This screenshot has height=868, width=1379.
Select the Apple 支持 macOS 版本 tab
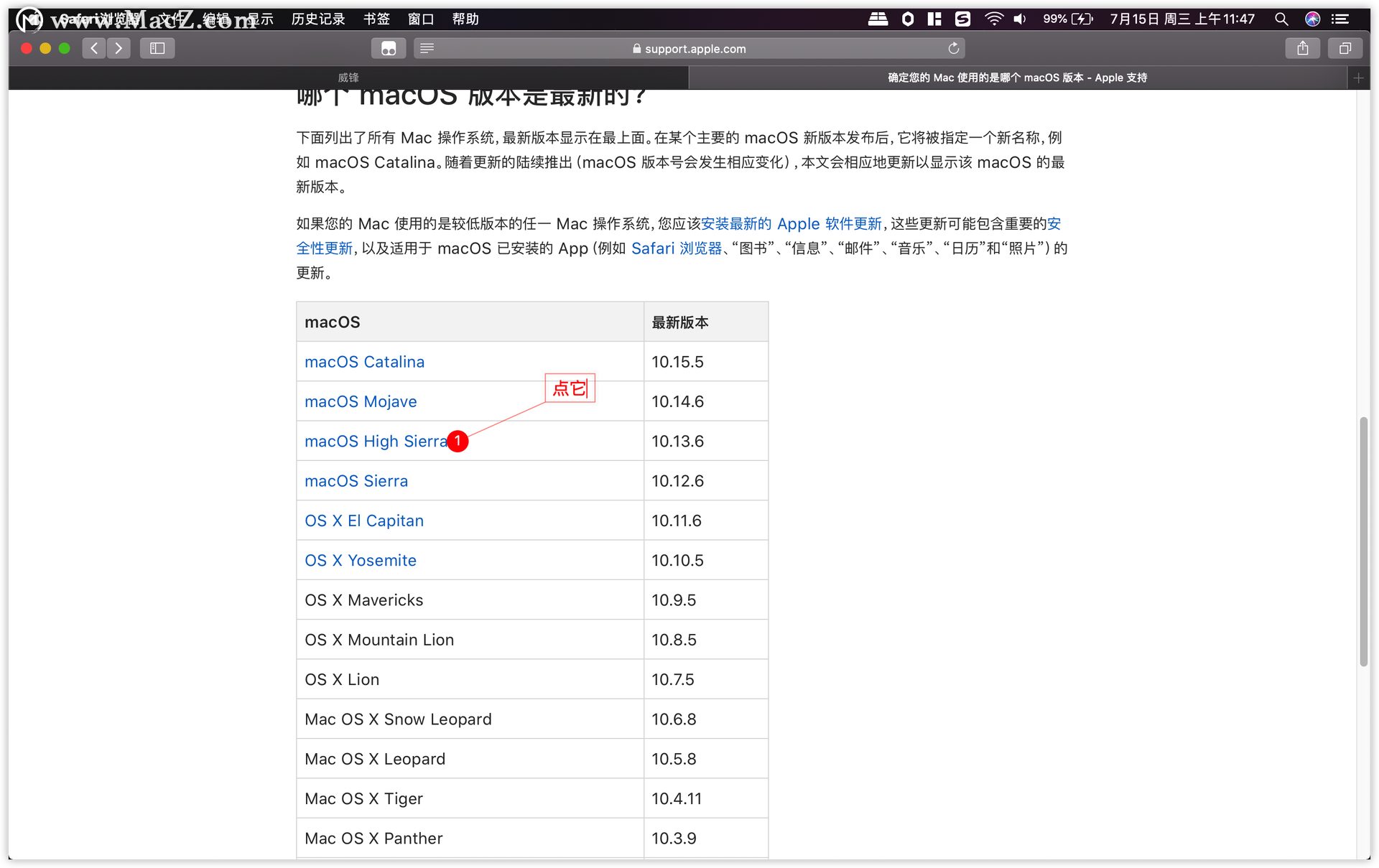1018,78
